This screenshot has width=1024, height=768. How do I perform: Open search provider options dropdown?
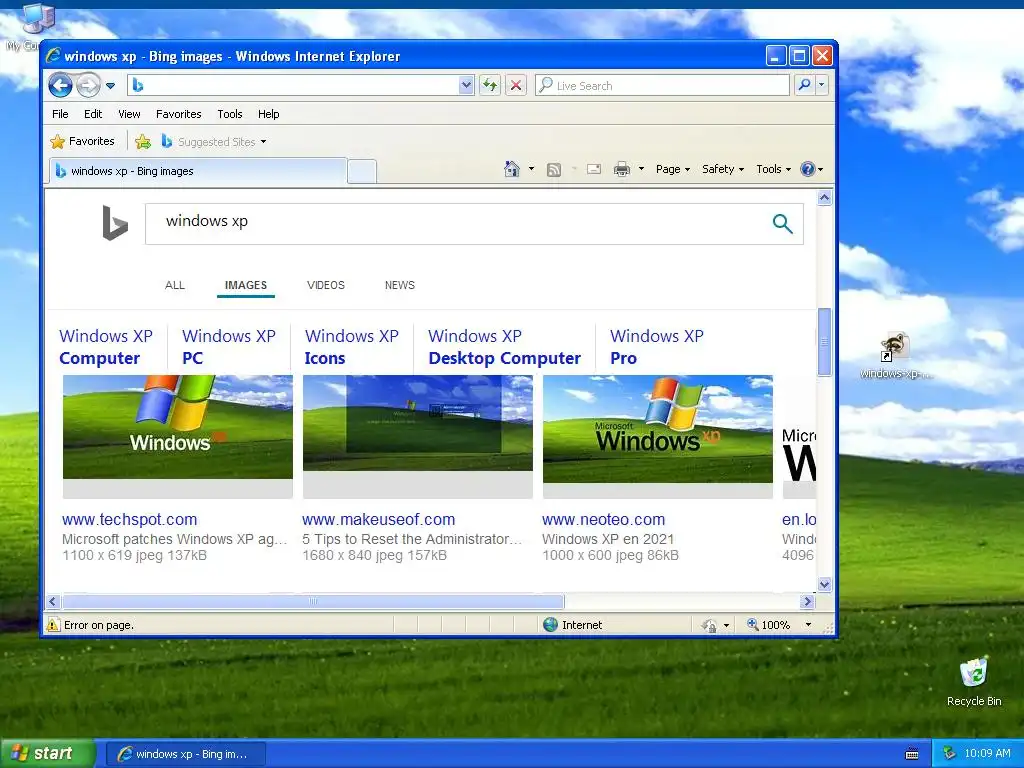822,85
